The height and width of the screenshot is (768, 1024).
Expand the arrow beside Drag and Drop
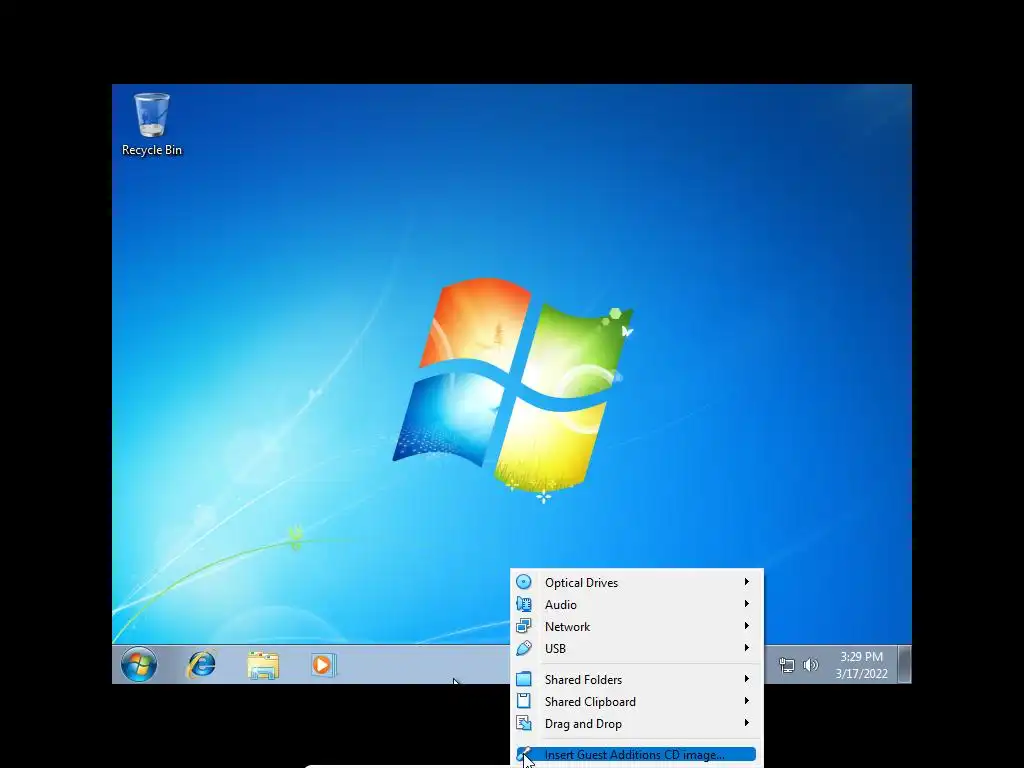(x=746, y=723)
